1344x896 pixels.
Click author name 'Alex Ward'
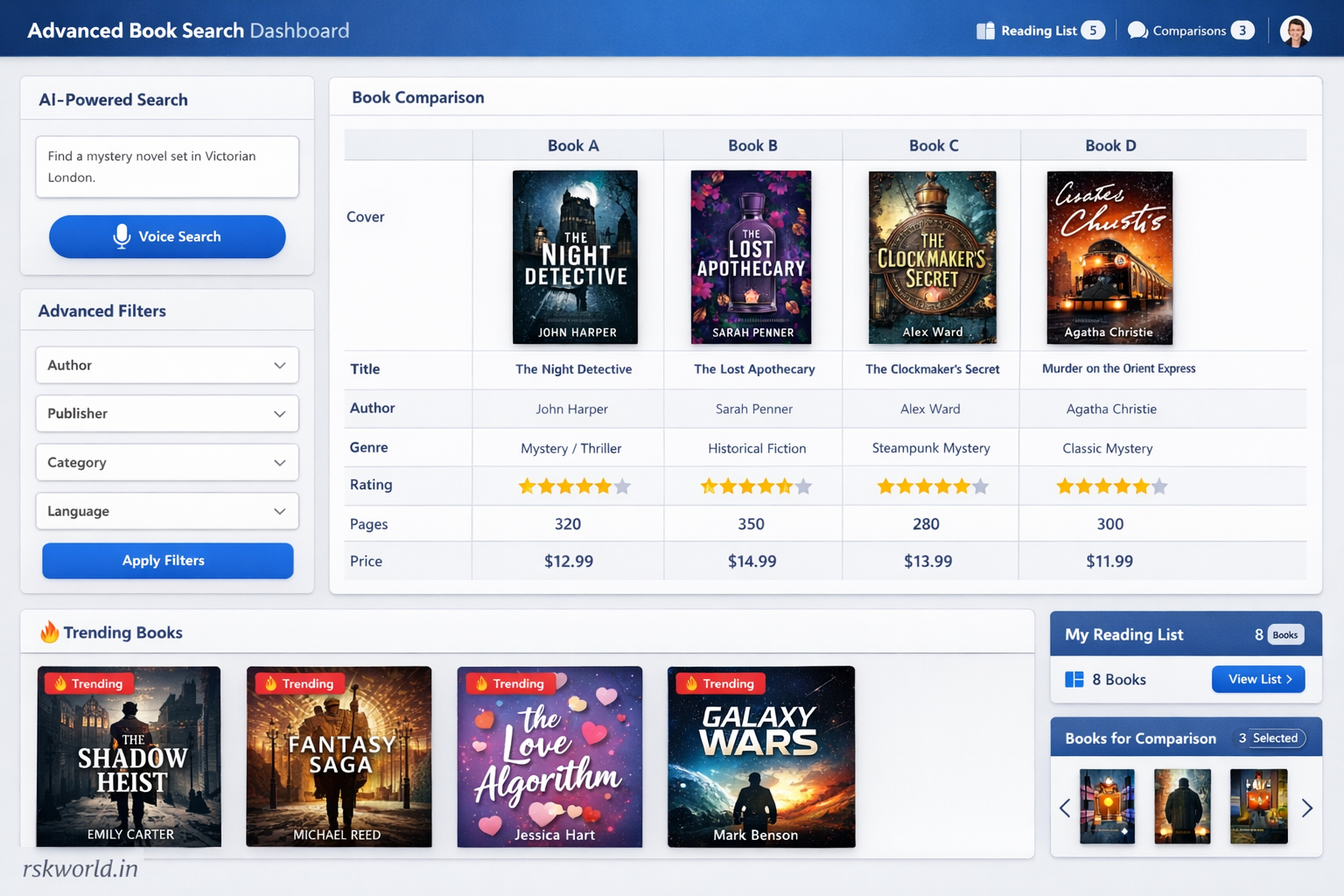coord(930,409)
